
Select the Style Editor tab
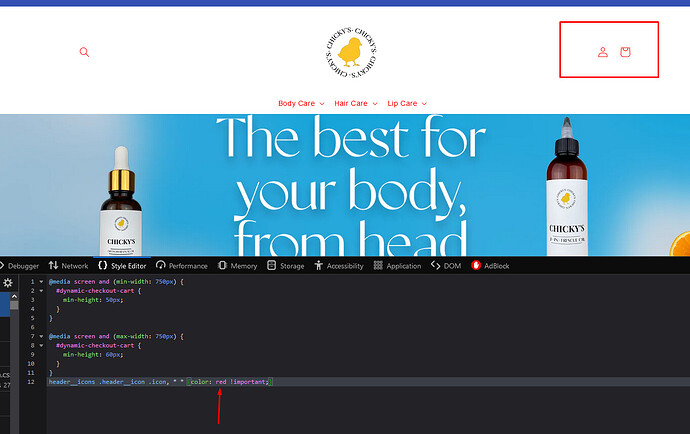tap(122, 266)
